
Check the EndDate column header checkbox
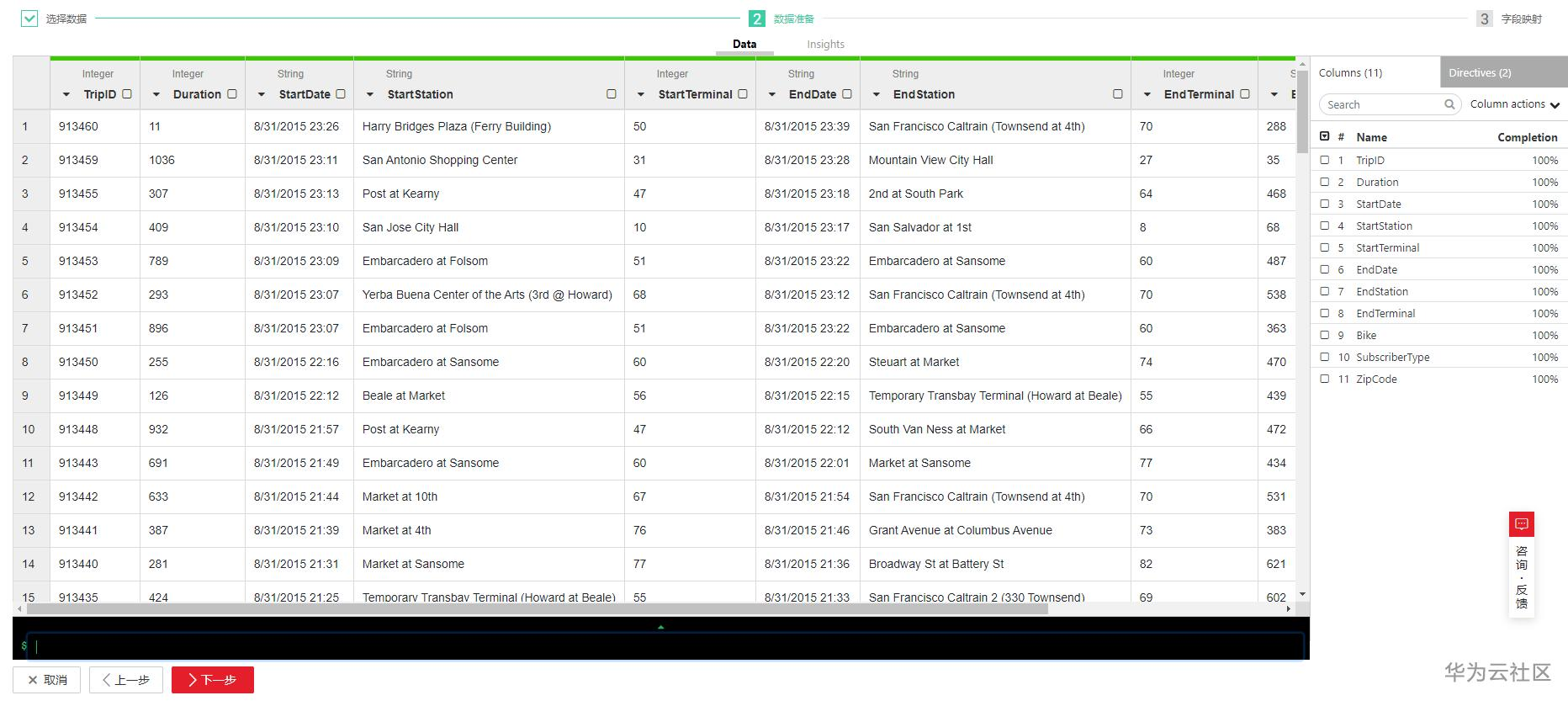pos(847,94)
